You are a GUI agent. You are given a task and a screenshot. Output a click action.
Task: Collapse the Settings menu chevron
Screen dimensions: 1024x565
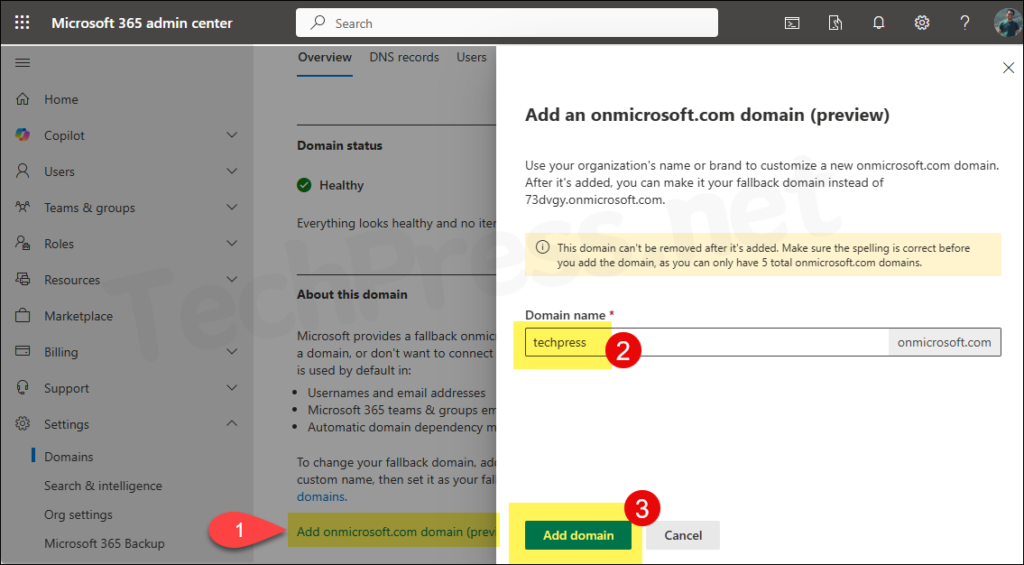[x=232, y=424]
